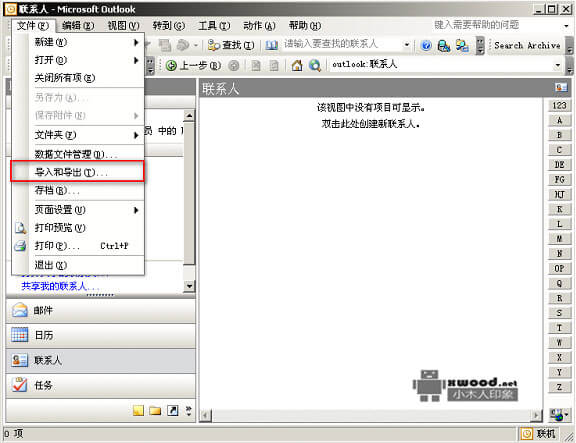
Task: Click the Find (查找) toolbar button
Action: 231,45
